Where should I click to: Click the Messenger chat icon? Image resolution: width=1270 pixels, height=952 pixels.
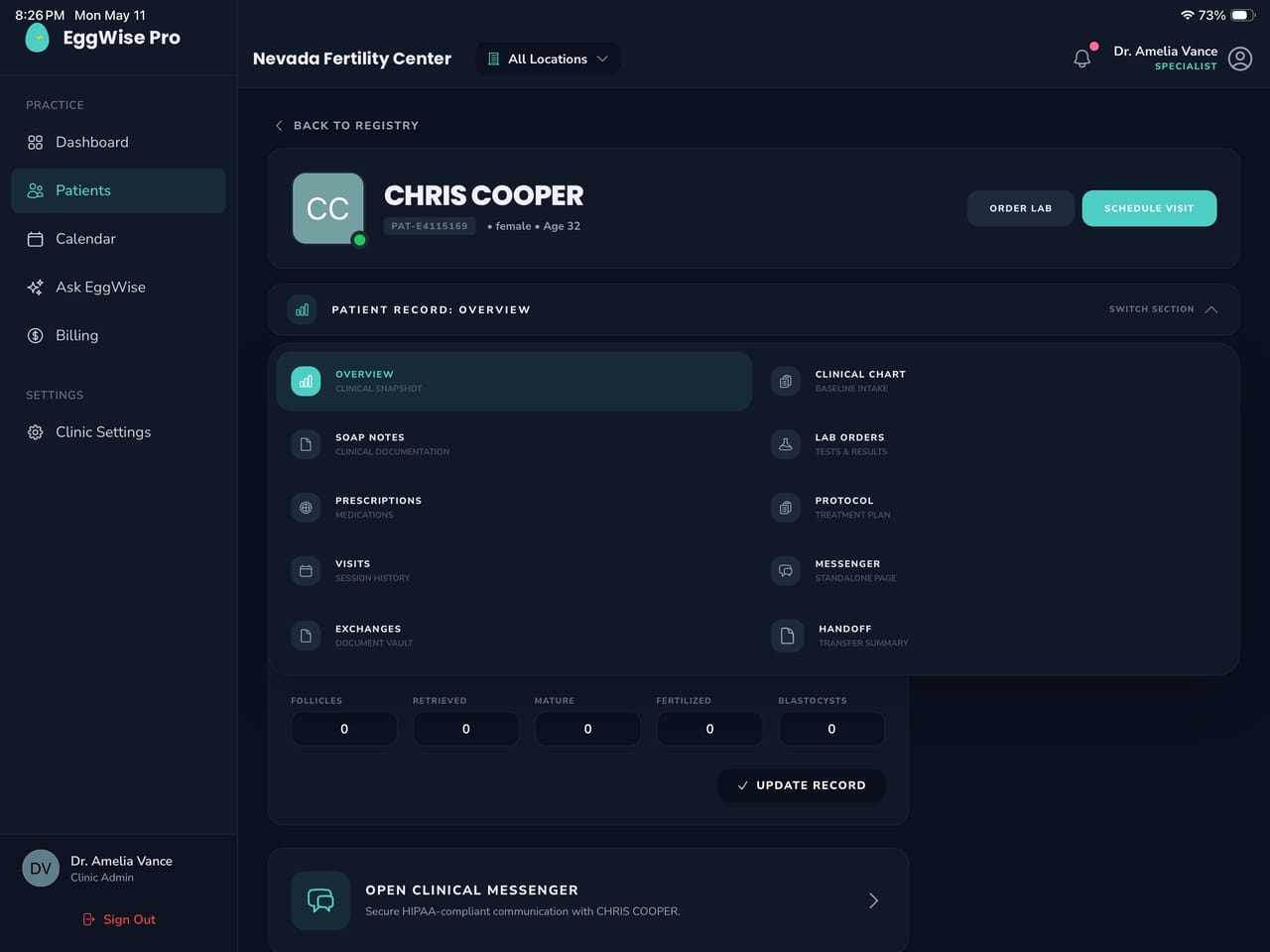(786, 570)
